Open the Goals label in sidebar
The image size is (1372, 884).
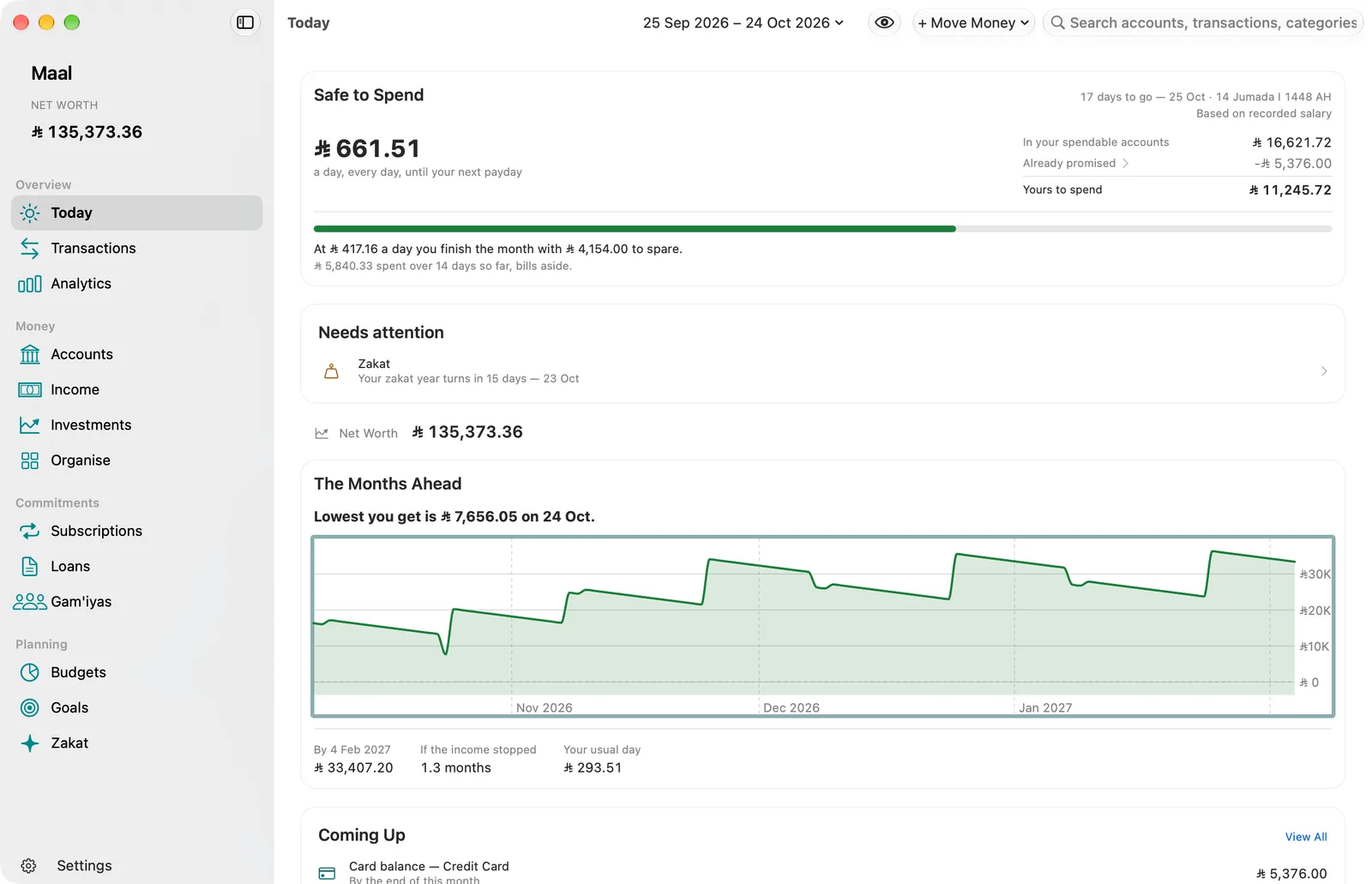coord(69,707)
